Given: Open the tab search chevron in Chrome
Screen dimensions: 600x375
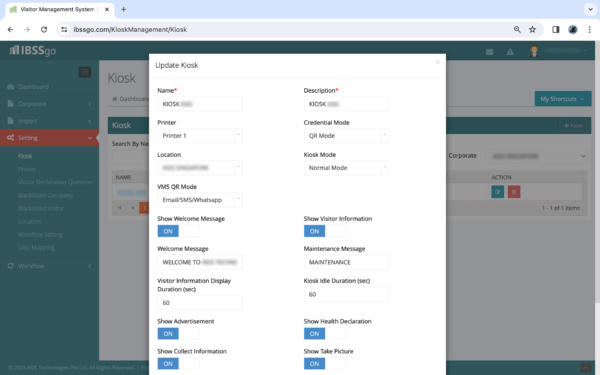Looking at the screenshot, I should [x=590, y=9].
